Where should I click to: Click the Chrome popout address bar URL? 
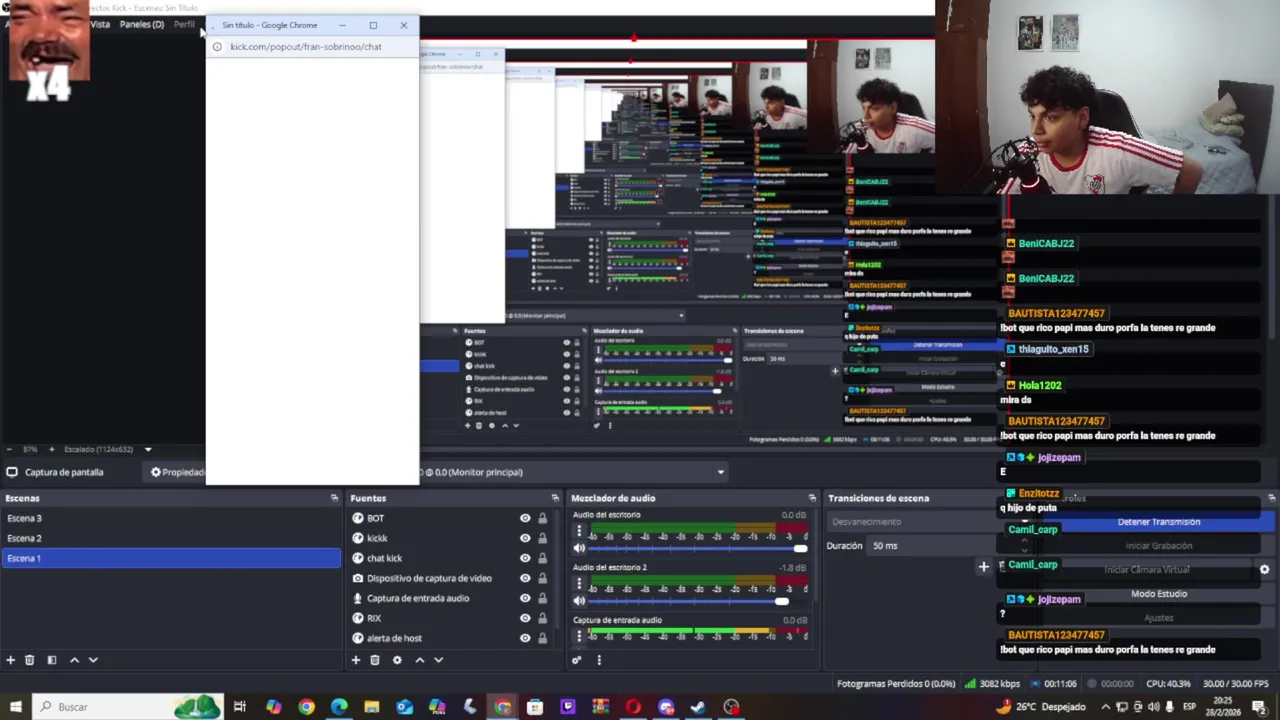[305, 47]
